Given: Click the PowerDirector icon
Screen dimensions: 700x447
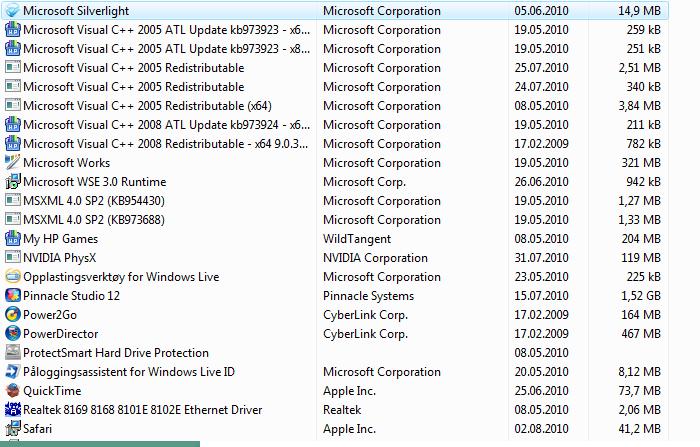Looking at the screenshot, I should (x=13, y=334).
